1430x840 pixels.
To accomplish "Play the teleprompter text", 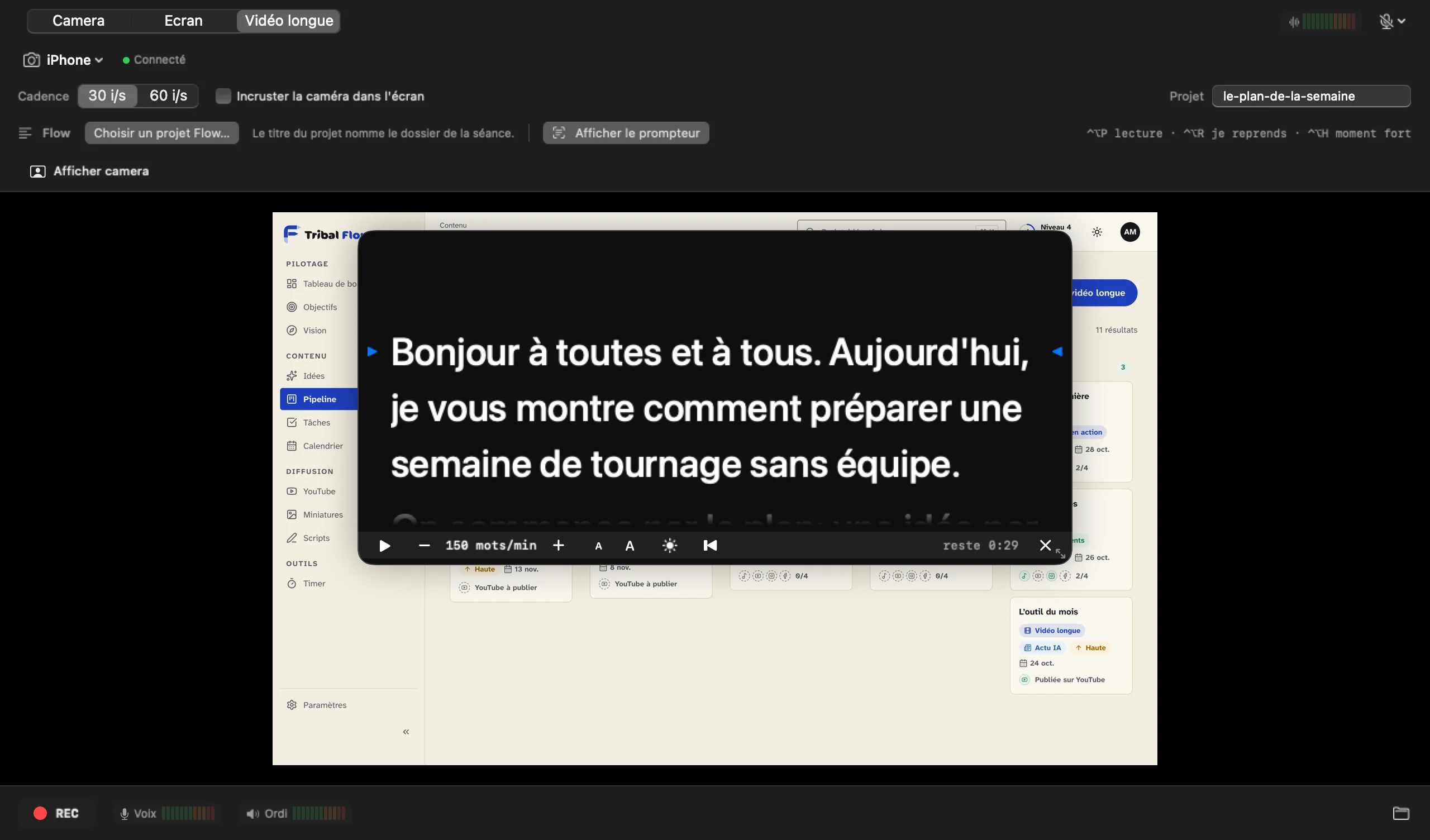I will 384,546.
